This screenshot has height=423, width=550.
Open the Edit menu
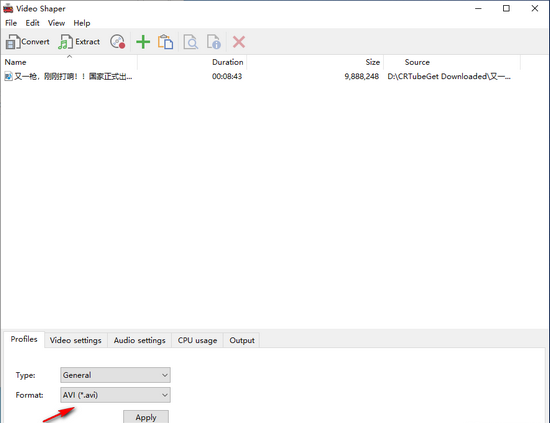coord(32,23)
